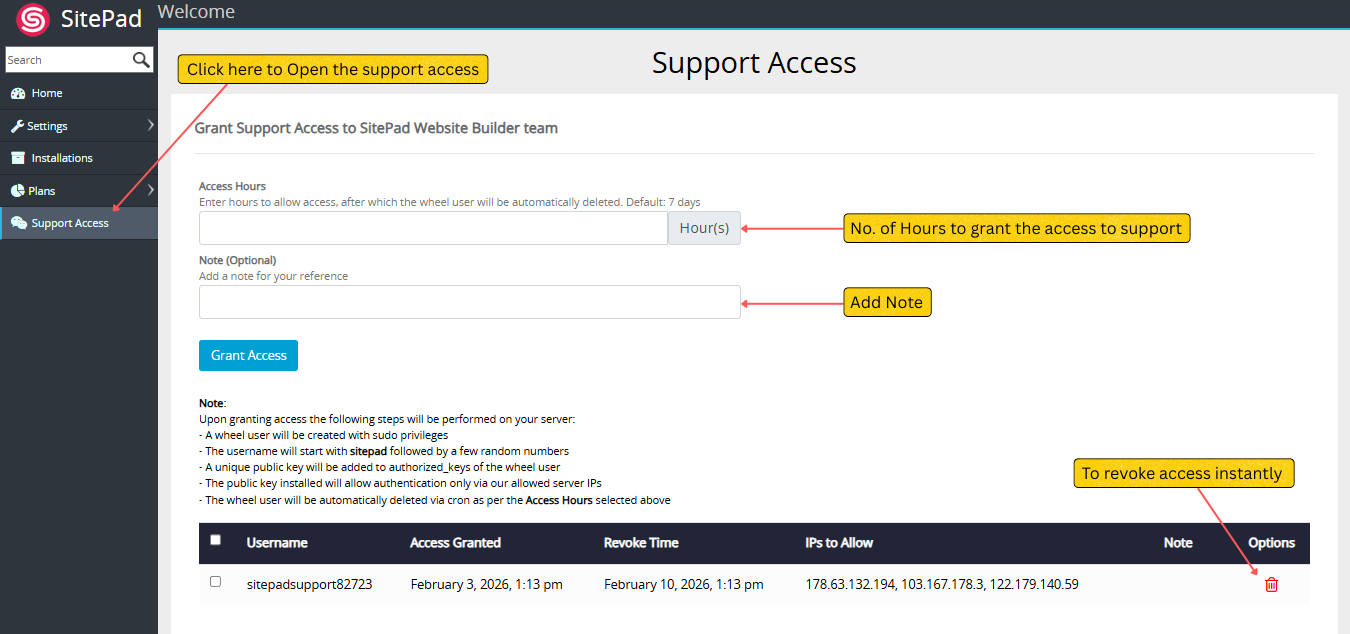Click the Access Hours input field
This screenshot has height=634, width=1350.
pyautogui.click(x=433, y=228)
